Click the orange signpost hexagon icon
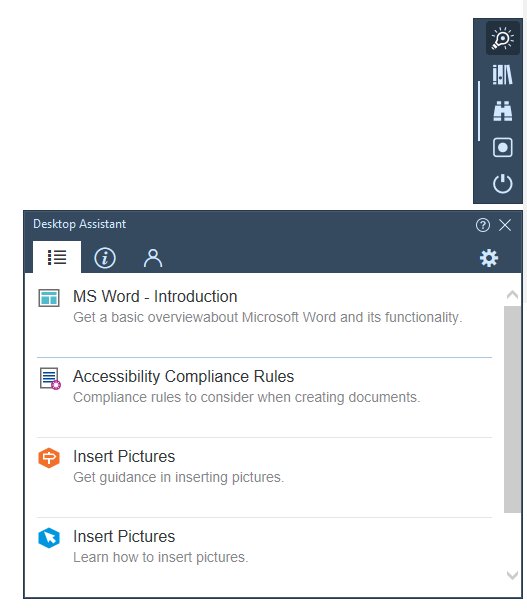Screen dimensions: 527x609 [x=49, y=458]
